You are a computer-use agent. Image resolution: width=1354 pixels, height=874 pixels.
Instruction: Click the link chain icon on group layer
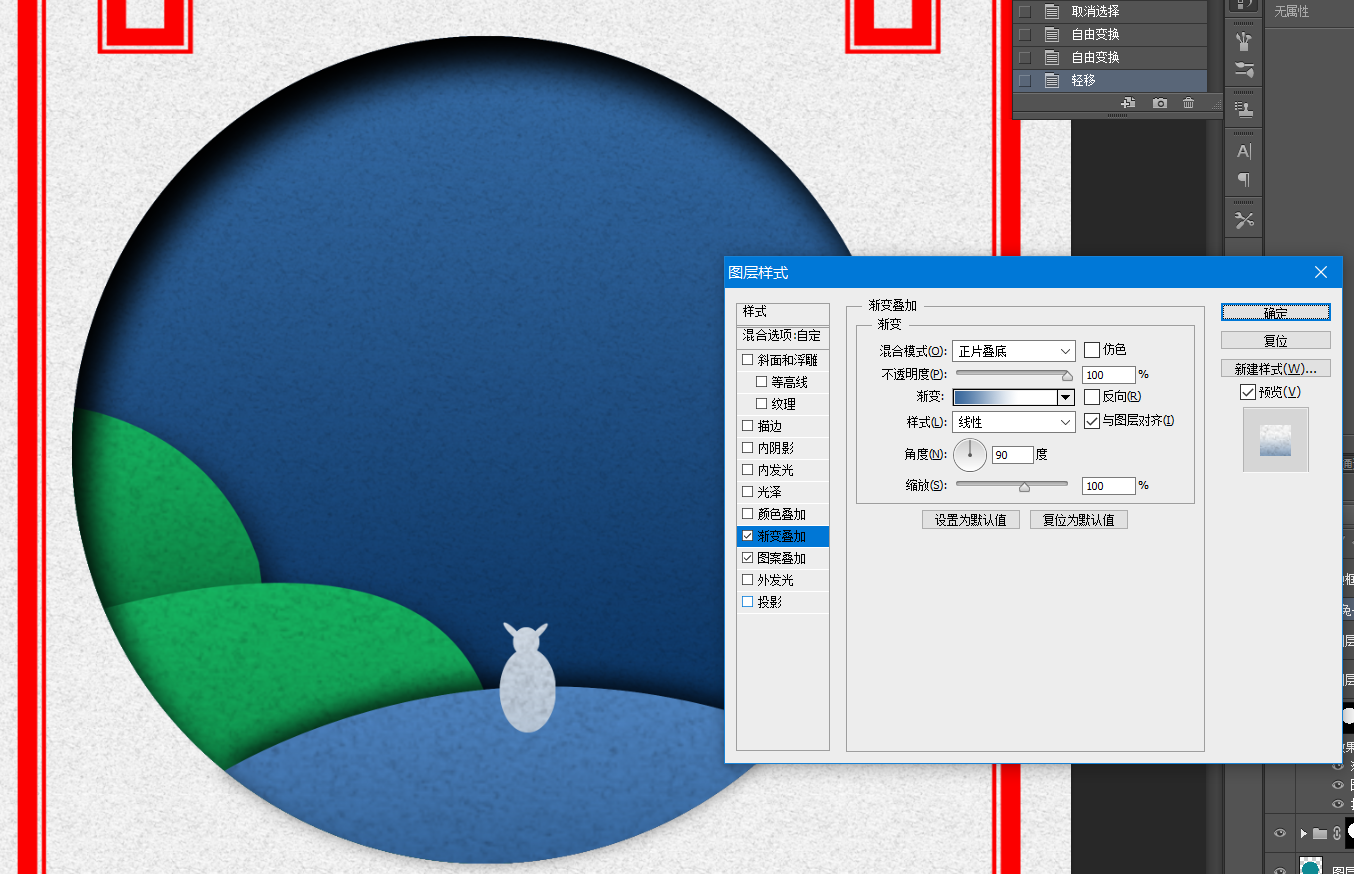[1336, 833]
